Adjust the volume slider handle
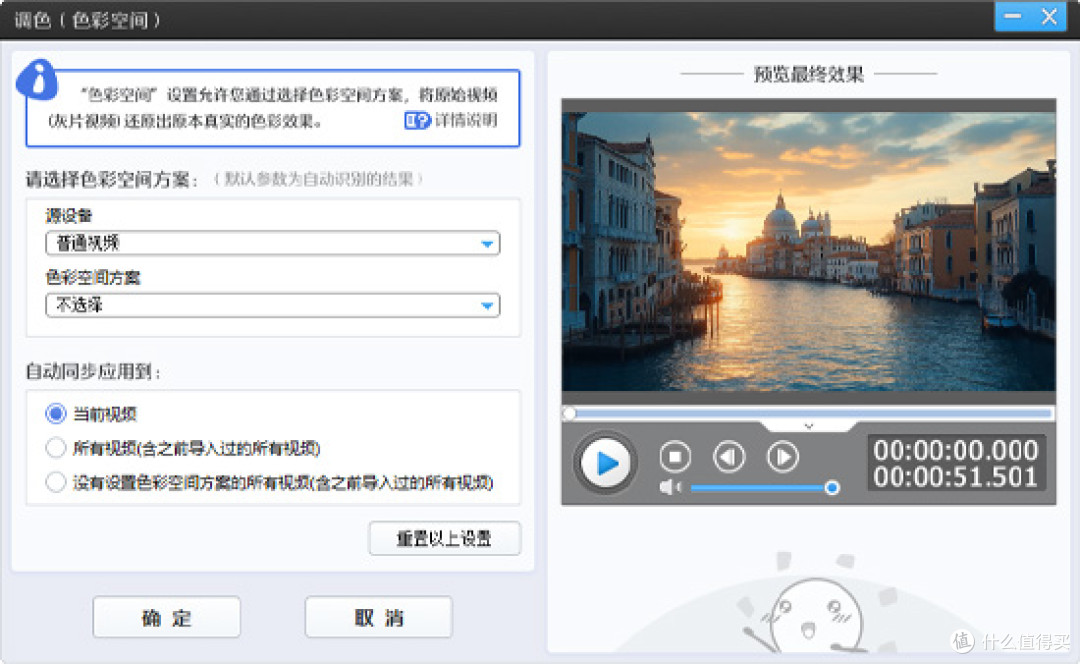Image resolution: width=1080 pixels, height=664 pixels. pos(832,488)
